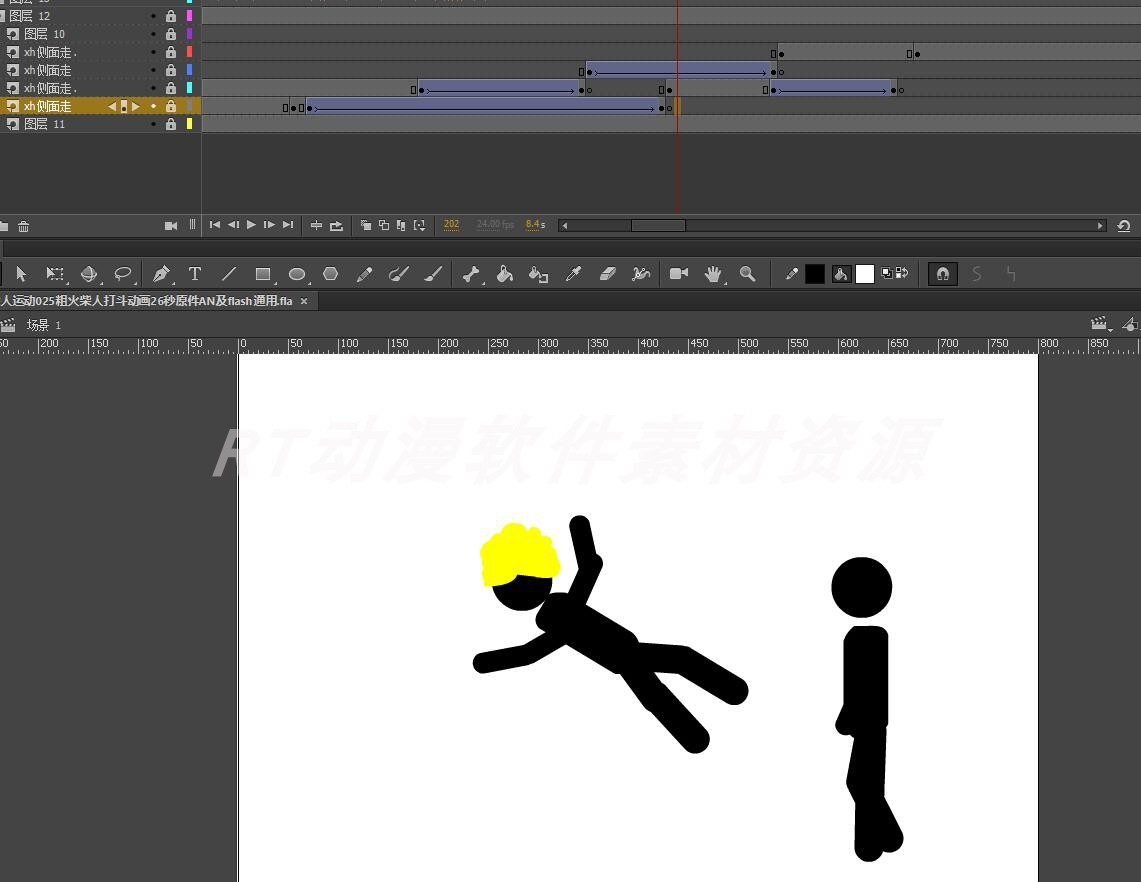Step forward one frame

269,225
